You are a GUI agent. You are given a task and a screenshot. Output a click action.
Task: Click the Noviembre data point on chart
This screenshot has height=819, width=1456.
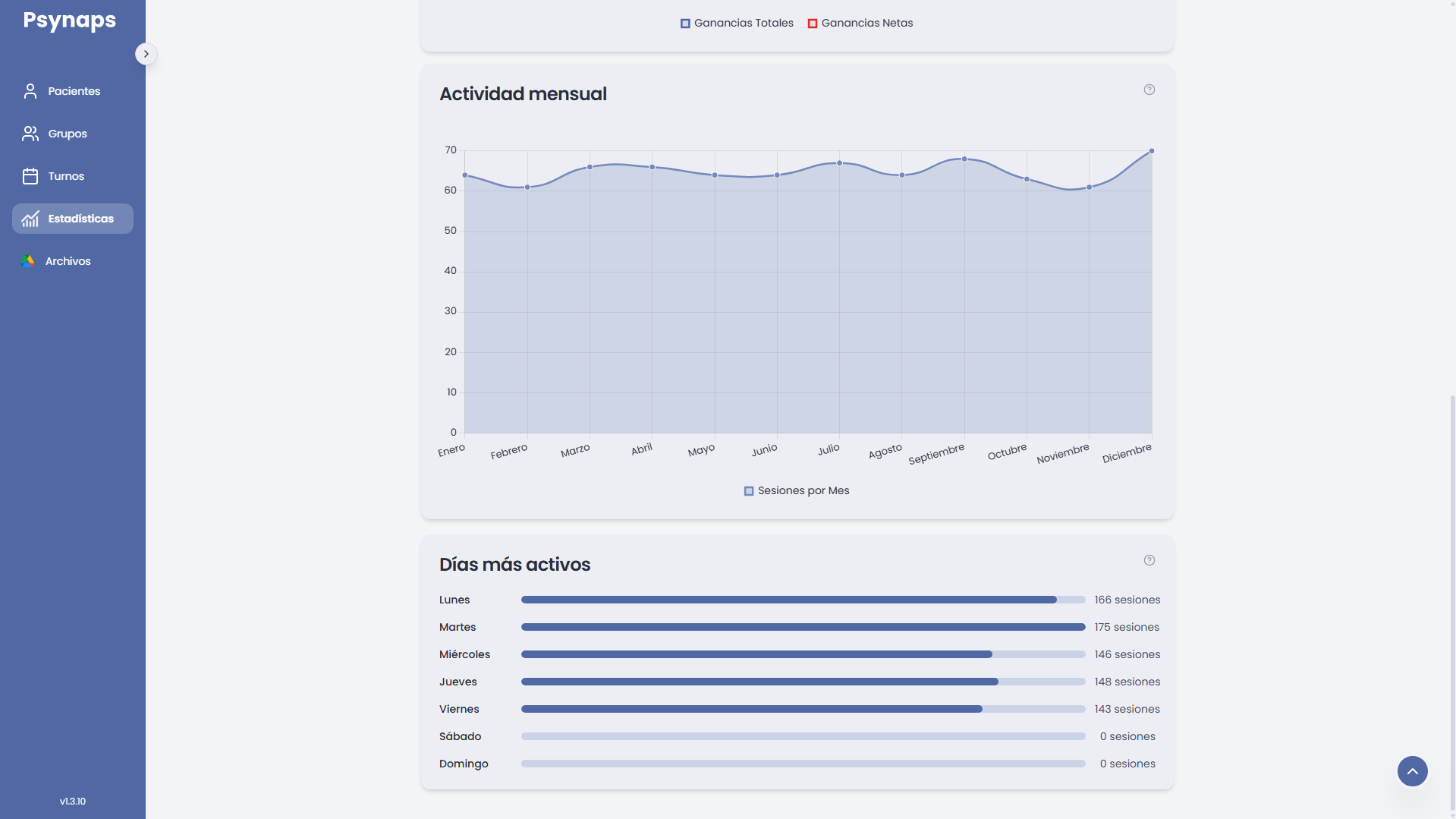pos(1090,187)
